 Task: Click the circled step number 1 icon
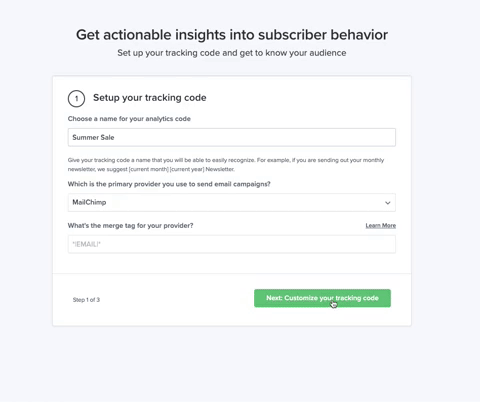pos(76,99)
